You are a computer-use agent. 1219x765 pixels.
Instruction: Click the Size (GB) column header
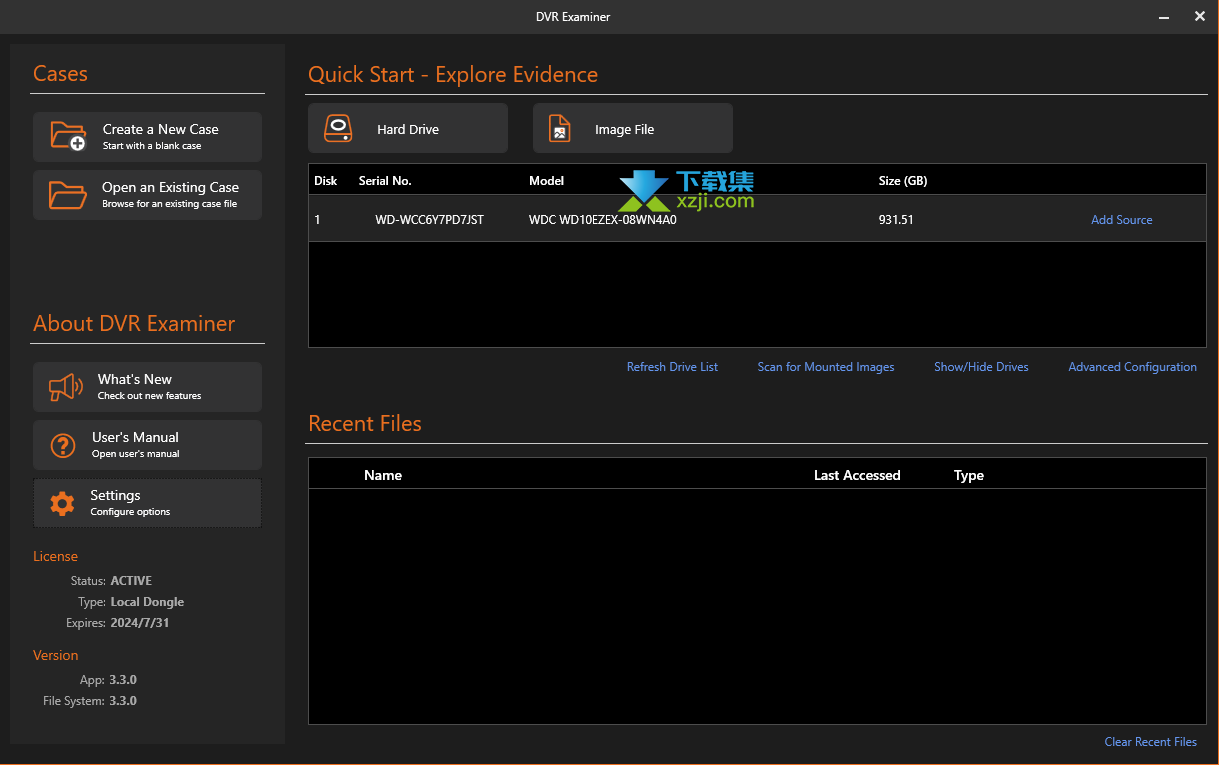pos(903,181)
